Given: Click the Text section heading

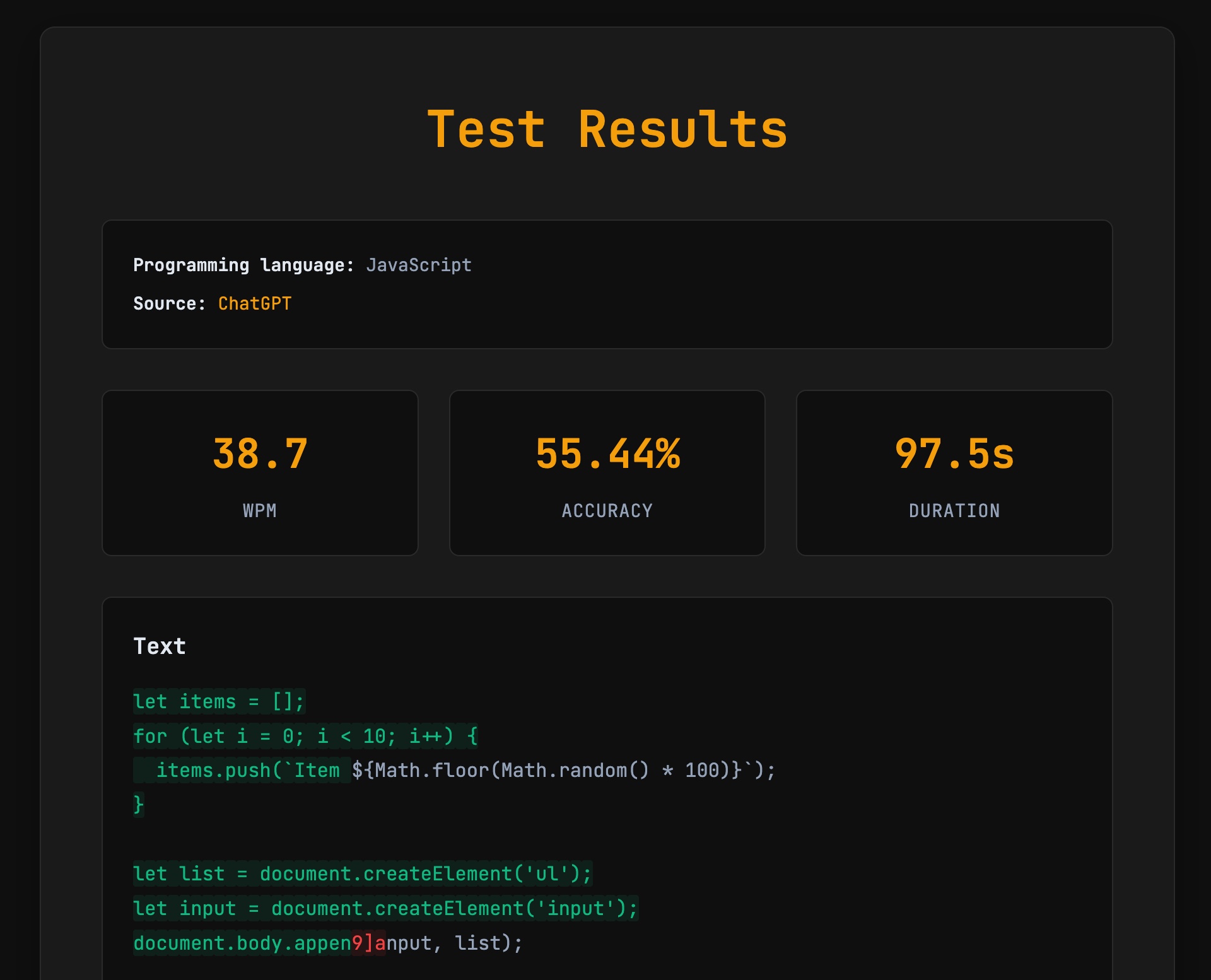Looking at the screenshot, I should pyautogui.click(x=160, y=646).
